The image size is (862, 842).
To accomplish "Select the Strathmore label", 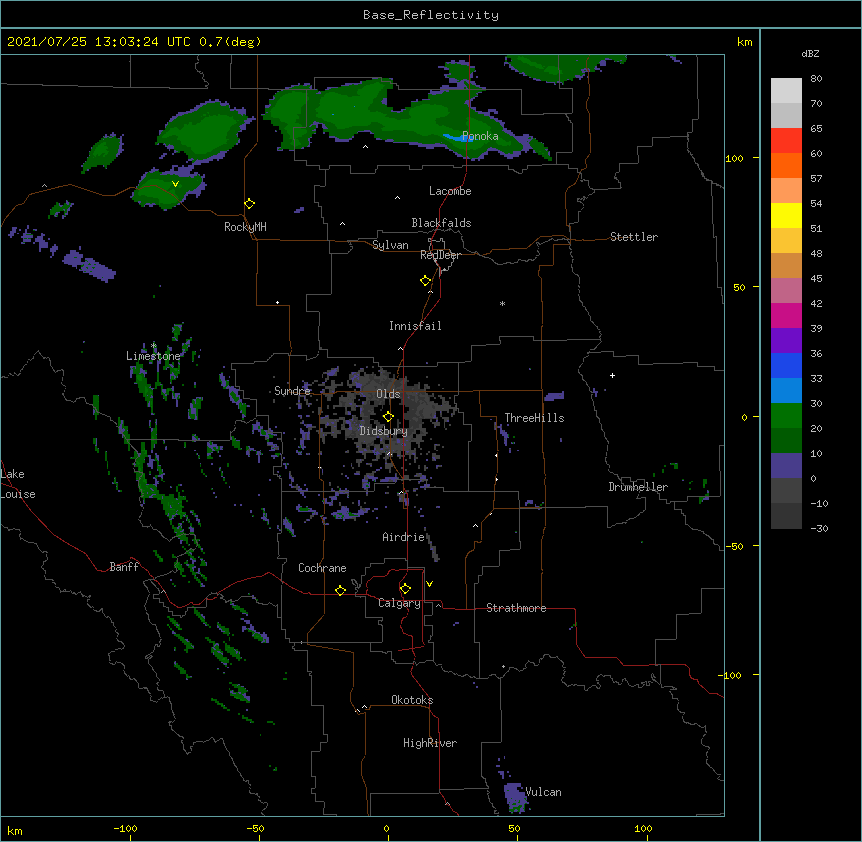I will [516, 608].
